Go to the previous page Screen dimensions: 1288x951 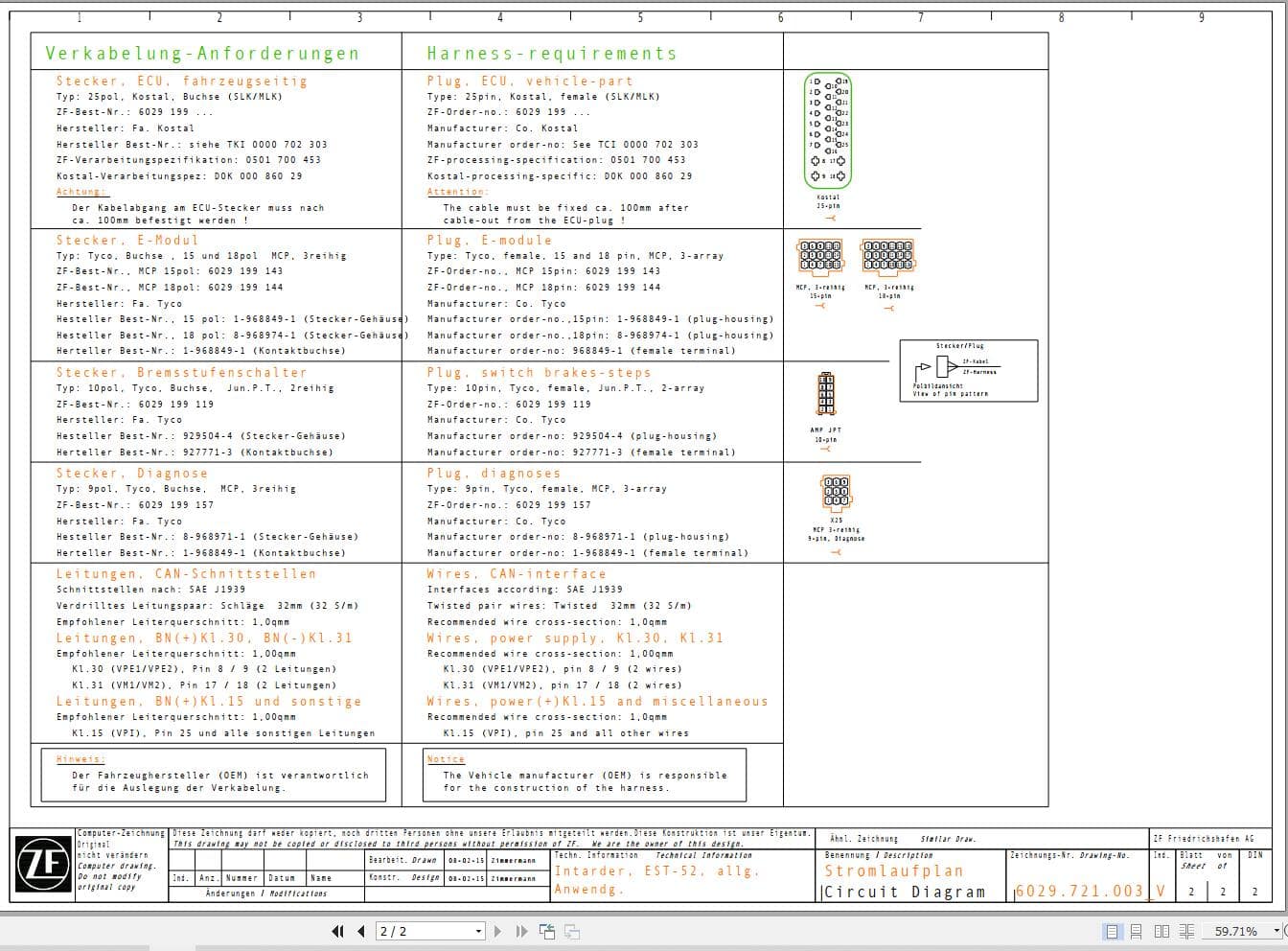click(x=361, y=931)
